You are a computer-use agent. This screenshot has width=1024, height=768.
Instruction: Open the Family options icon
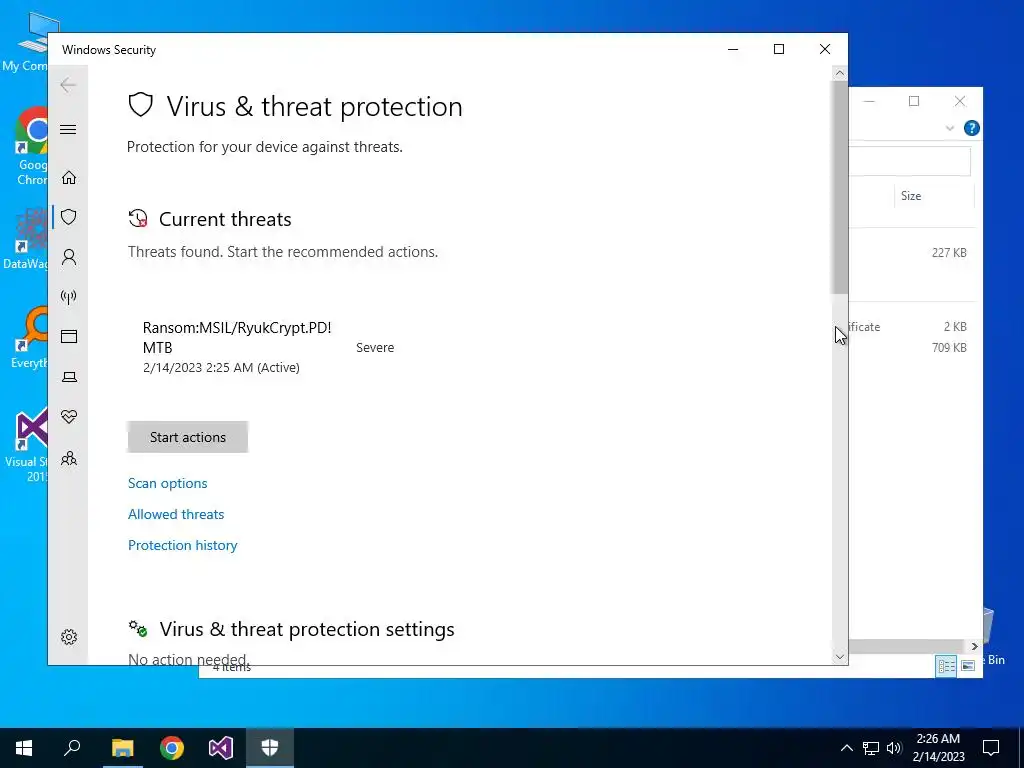point(69,458)
